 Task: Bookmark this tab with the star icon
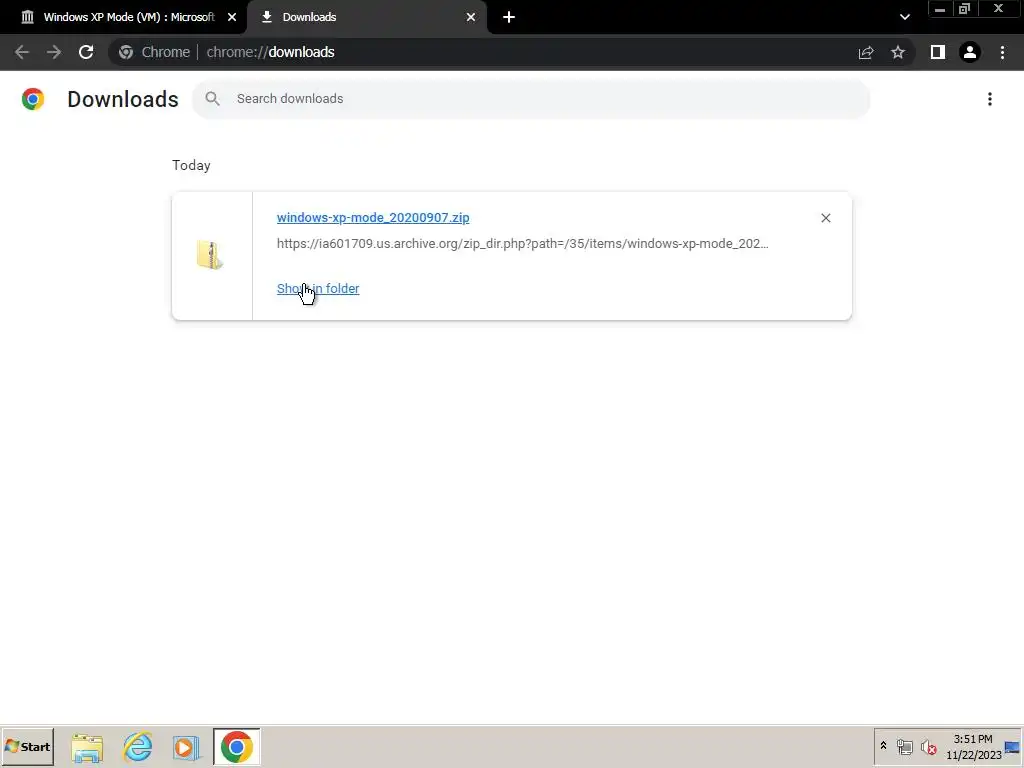coord(898,52)
